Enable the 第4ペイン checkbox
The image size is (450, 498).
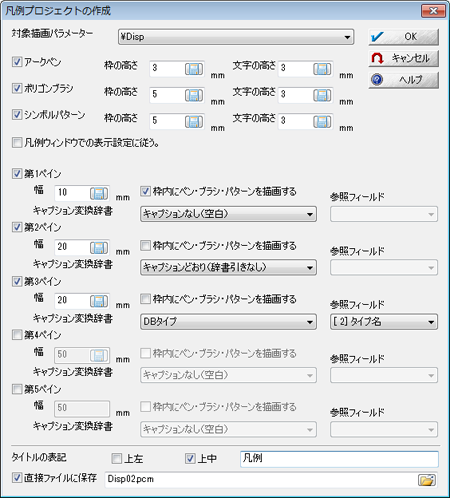pyautogui.click(x=17, y=334)
